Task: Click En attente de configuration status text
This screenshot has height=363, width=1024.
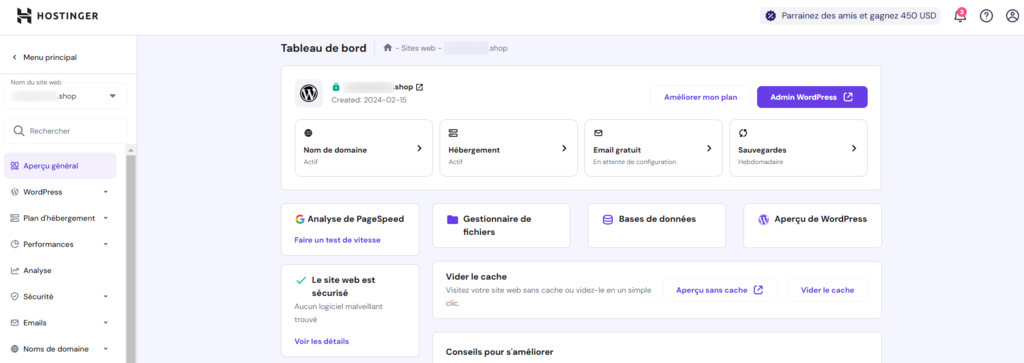Action: [635, 162]
